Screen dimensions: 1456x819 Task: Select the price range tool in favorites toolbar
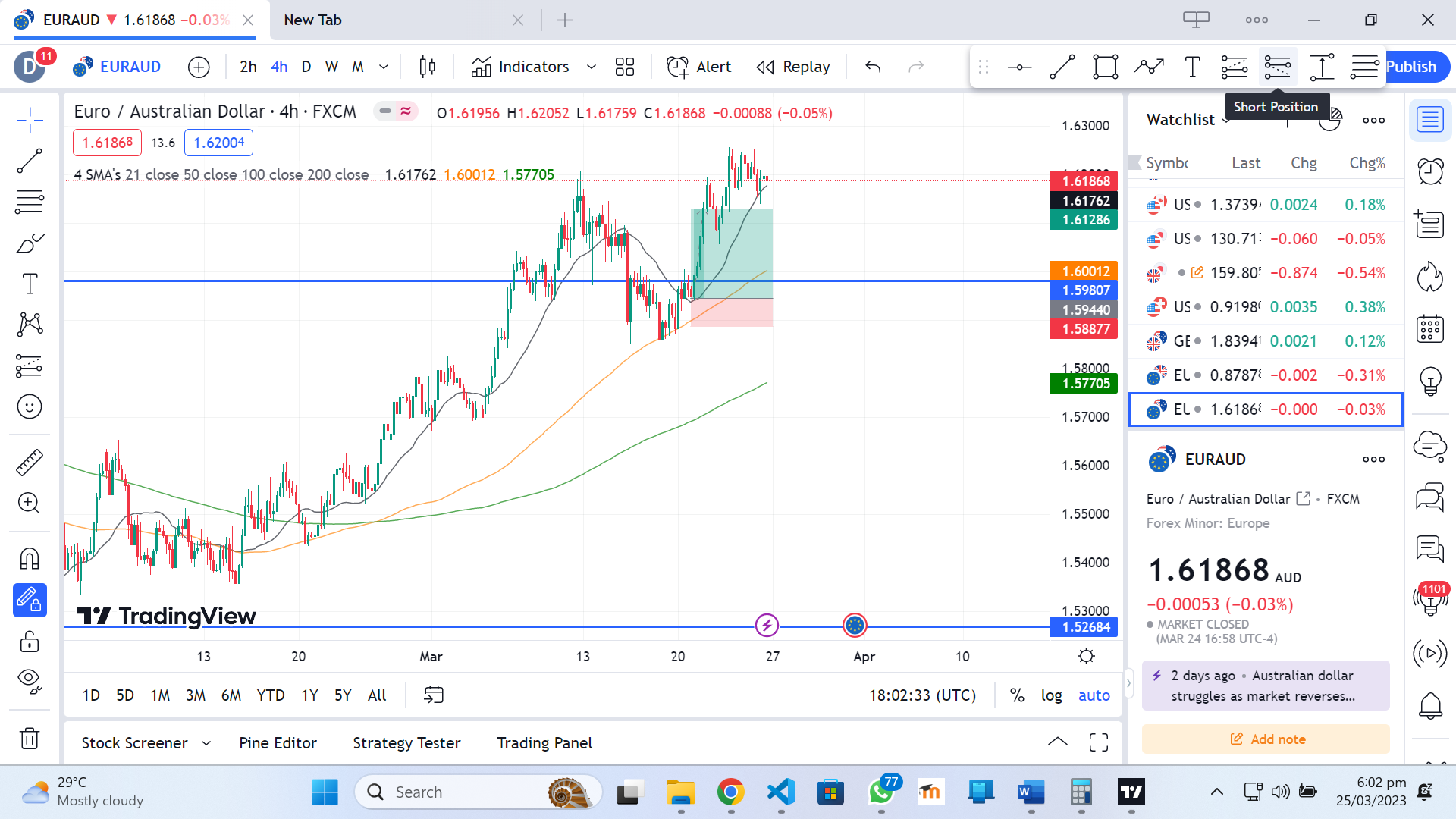point(1322,67)
